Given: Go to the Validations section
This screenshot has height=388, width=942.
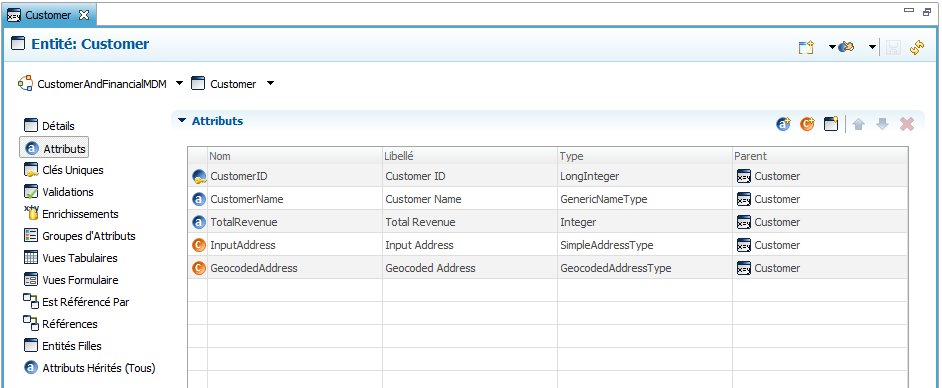Looking at the screenshot, I should (68, 192).
